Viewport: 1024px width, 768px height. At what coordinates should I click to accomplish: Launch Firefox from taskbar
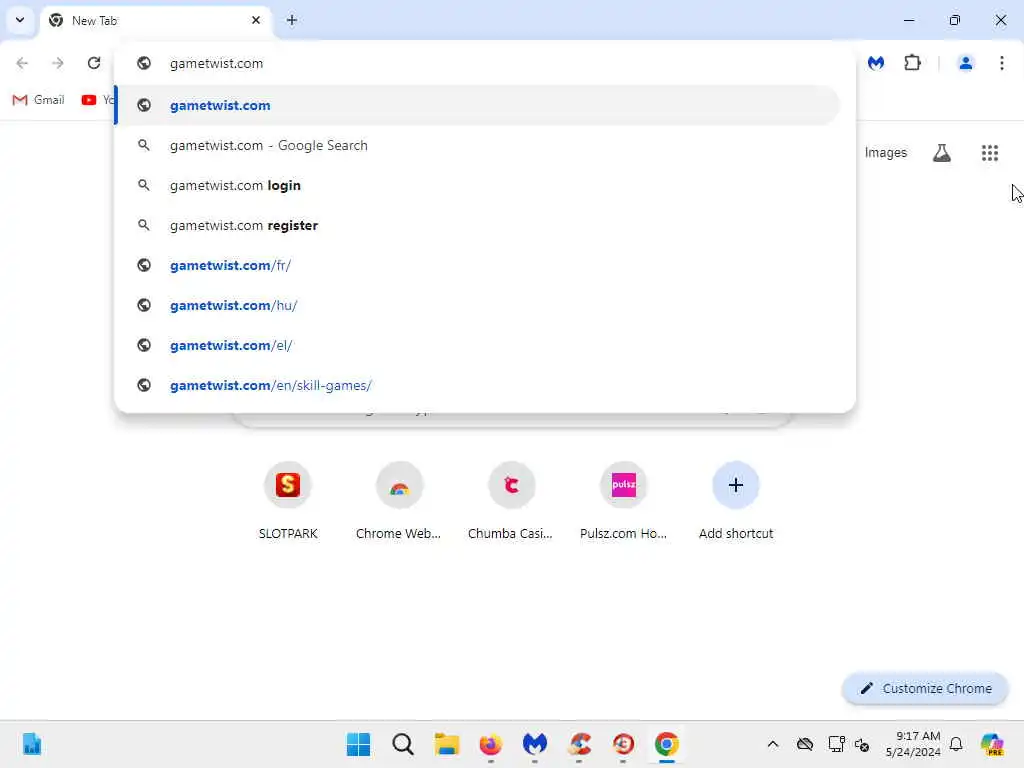coord(490,744)
